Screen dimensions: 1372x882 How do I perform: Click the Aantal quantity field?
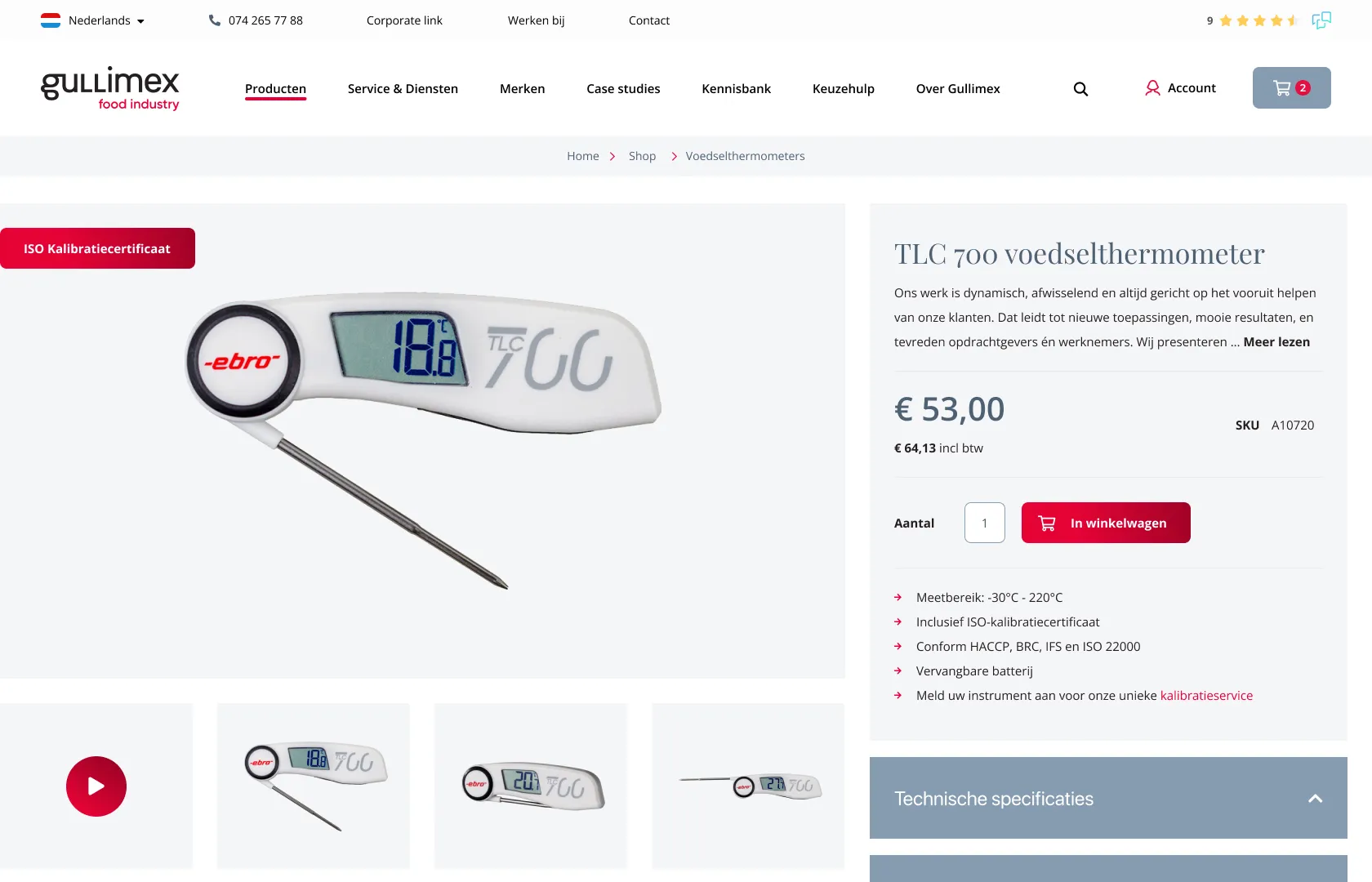[x=985, y=523]
